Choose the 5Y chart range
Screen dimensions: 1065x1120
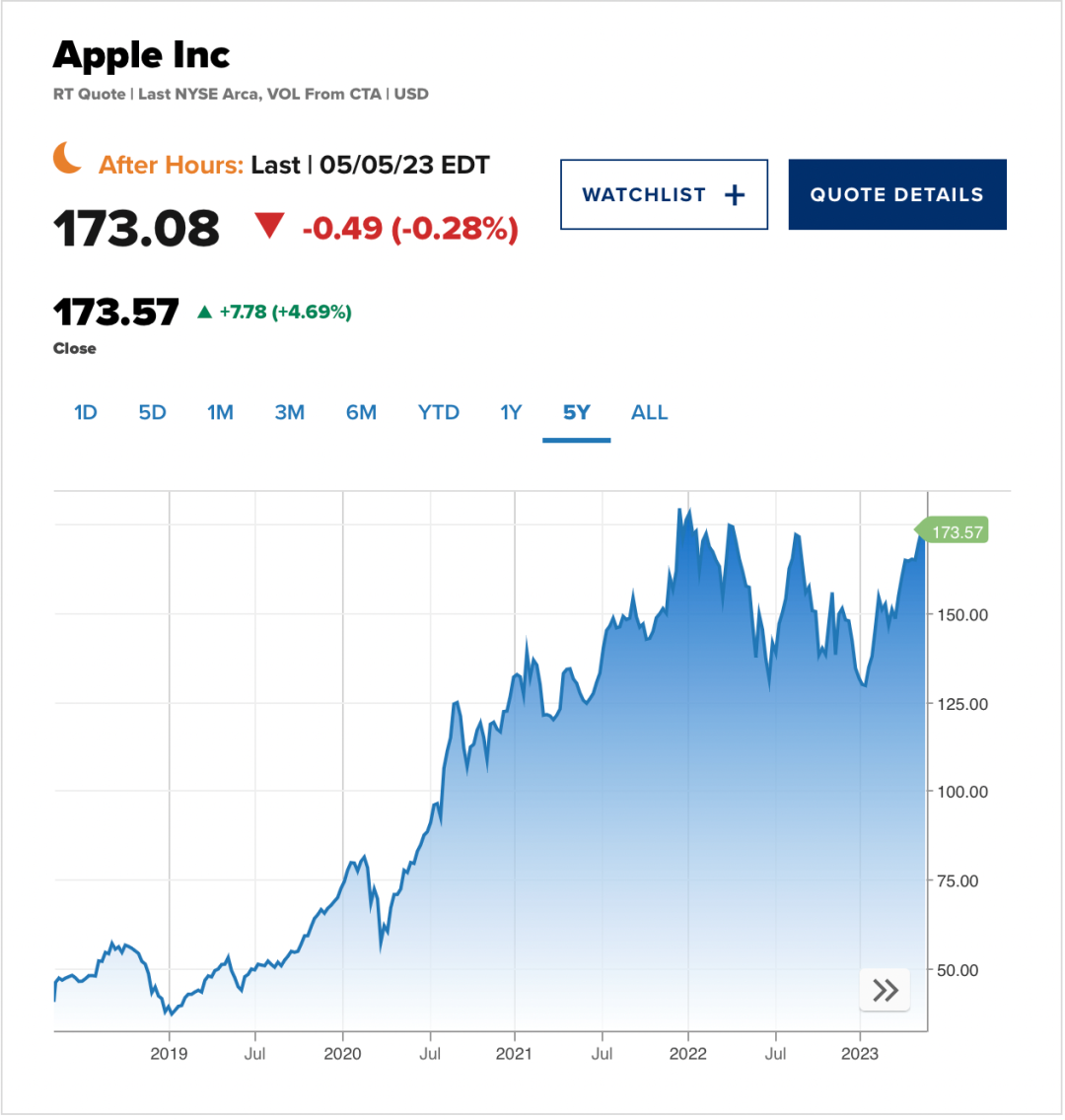(x=577, y=413)
